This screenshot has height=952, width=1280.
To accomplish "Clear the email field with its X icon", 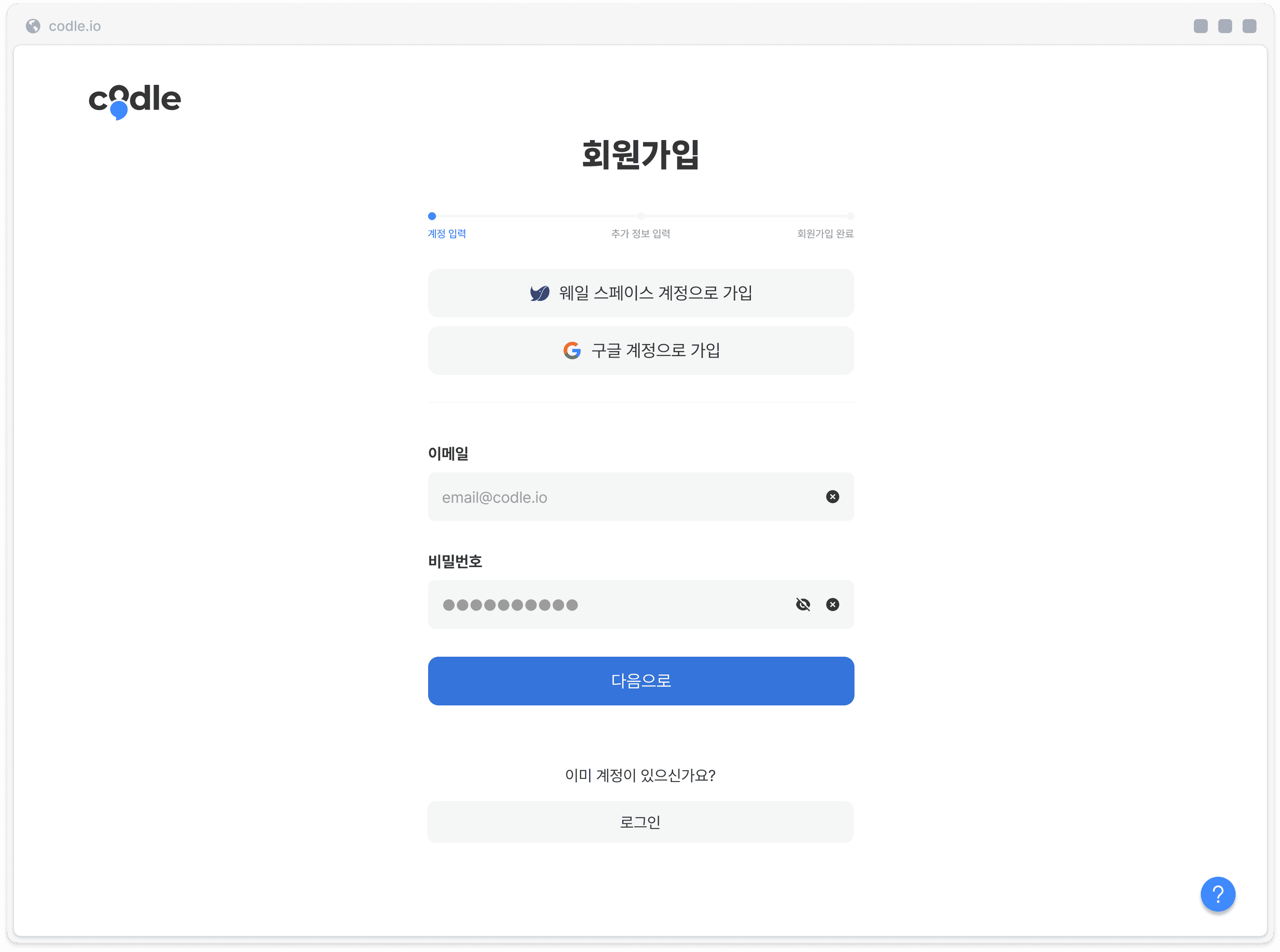I will point(832,497).
